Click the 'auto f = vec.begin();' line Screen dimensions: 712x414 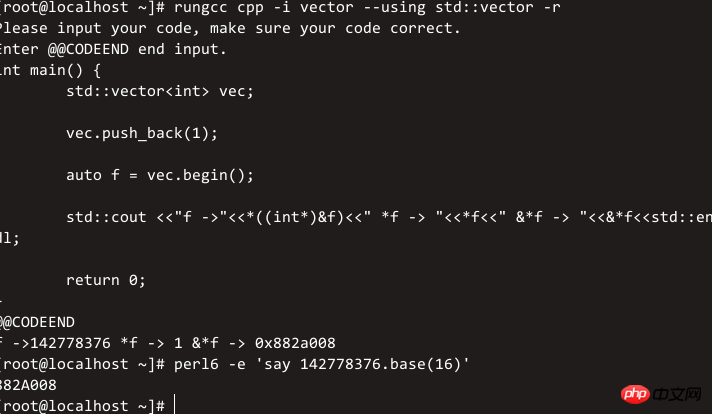pyautogui.click(x=160, y=175)
